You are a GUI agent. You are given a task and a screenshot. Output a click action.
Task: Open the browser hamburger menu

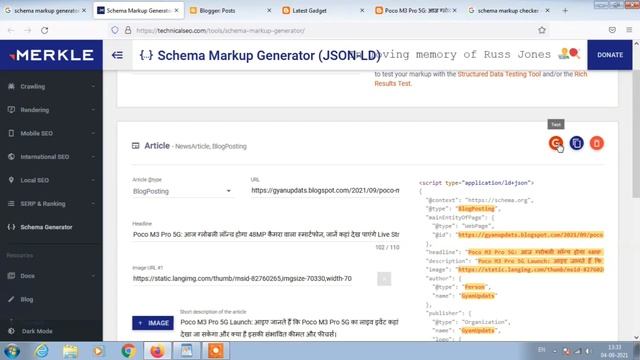click(x=629, y=30)
